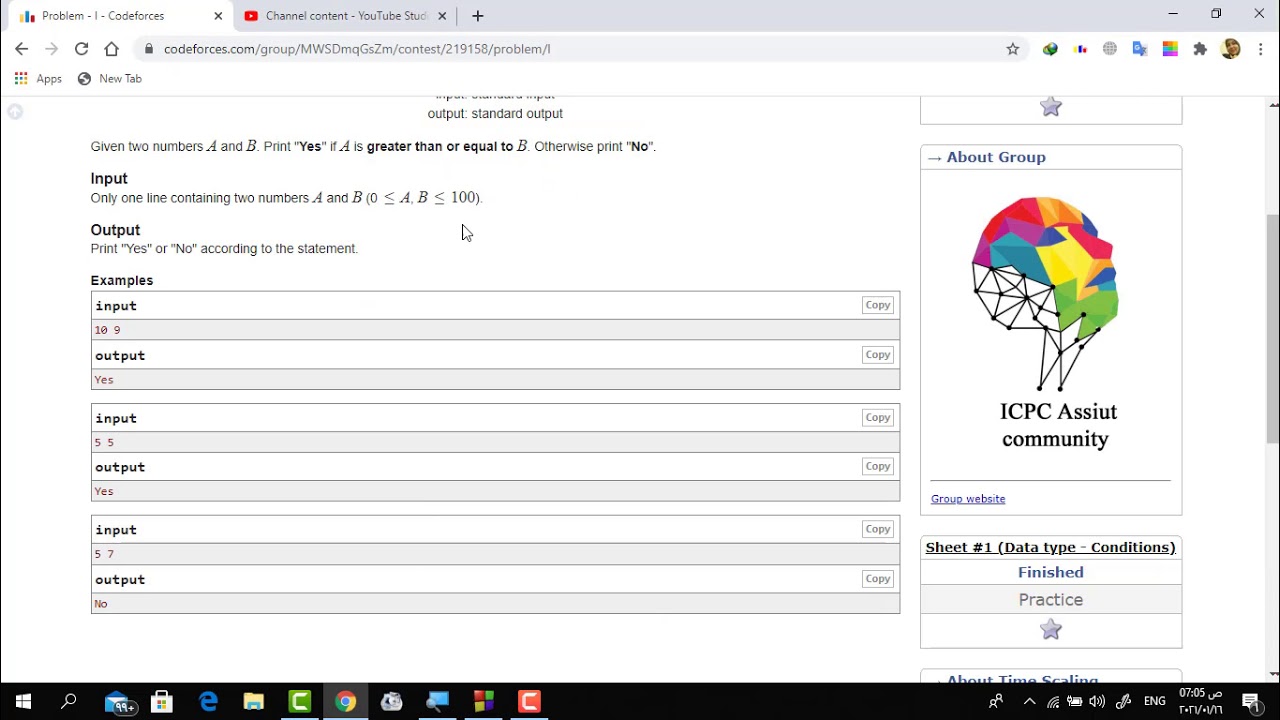The width and height of the screenshot is (1280, 720).
Task: Reload the Codeforces page
Action: pyautogui.click(x=81, y=49)
